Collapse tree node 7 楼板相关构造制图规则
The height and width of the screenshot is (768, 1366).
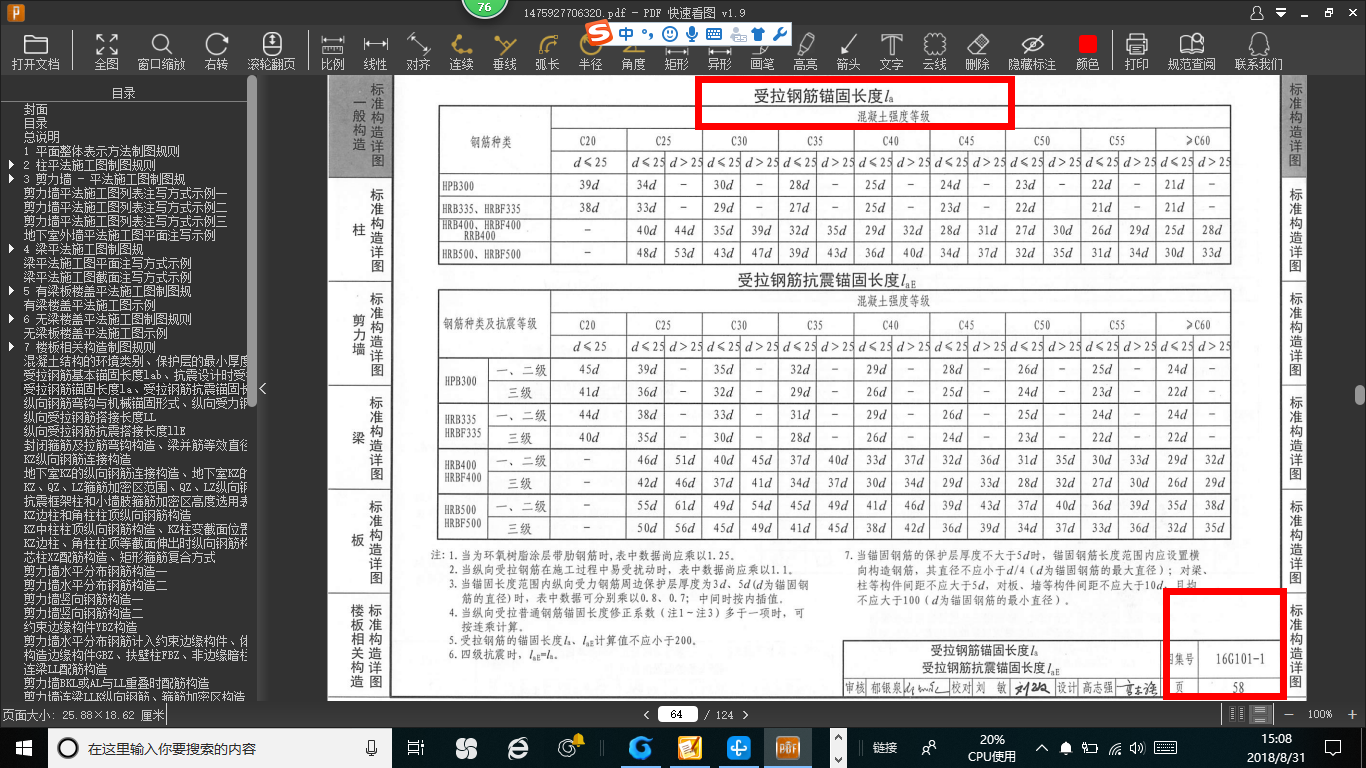tap(11, 347)
